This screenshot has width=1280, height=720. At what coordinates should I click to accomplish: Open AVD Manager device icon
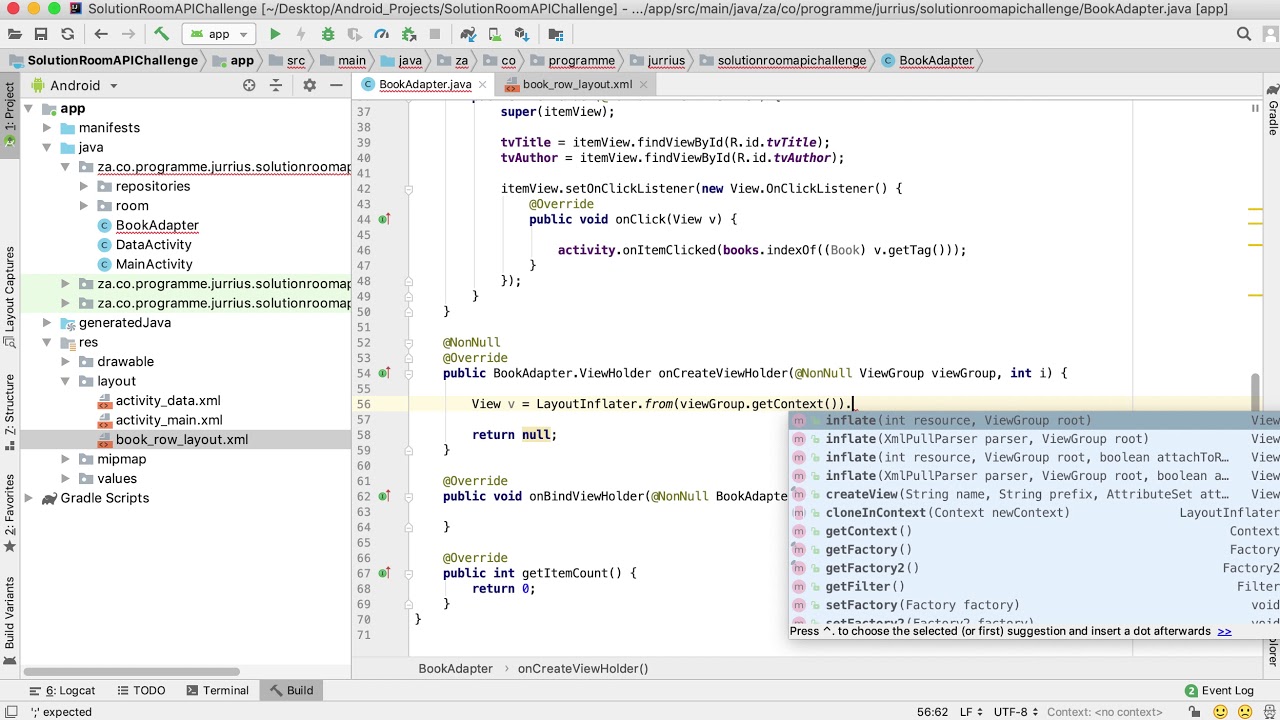(494, 34)
